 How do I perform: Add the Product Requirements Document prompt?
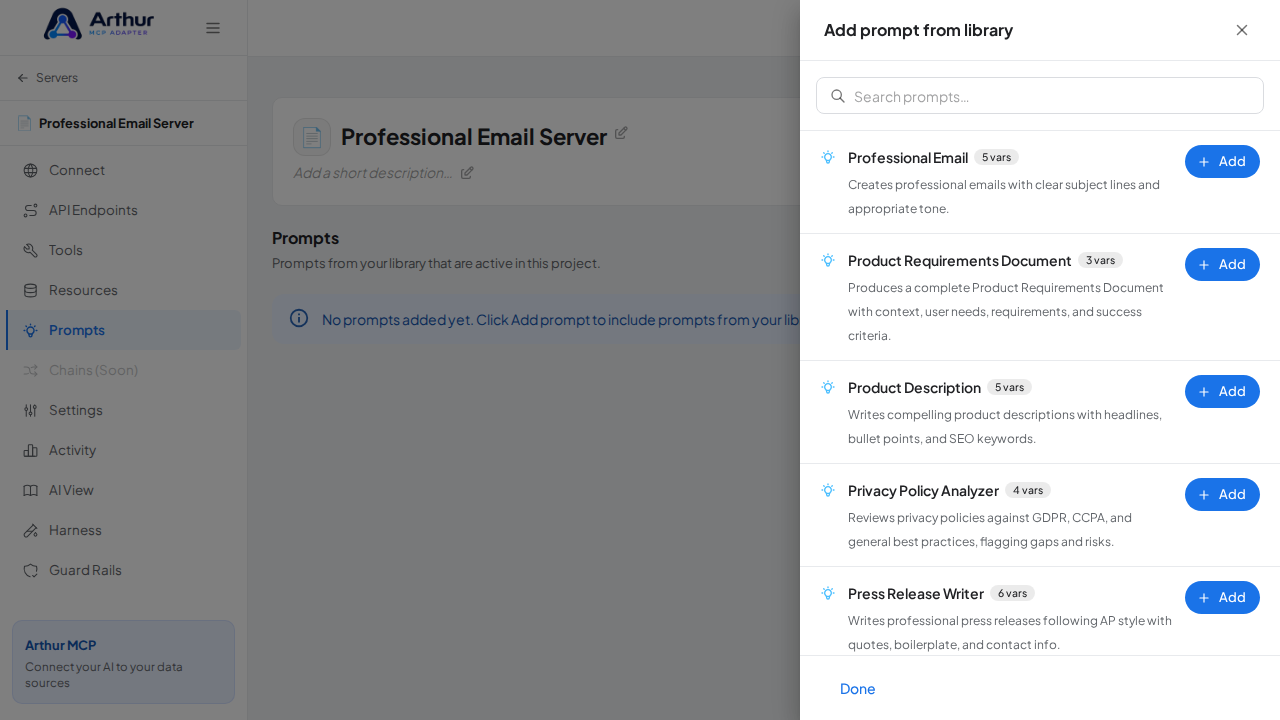point(1222,264)
